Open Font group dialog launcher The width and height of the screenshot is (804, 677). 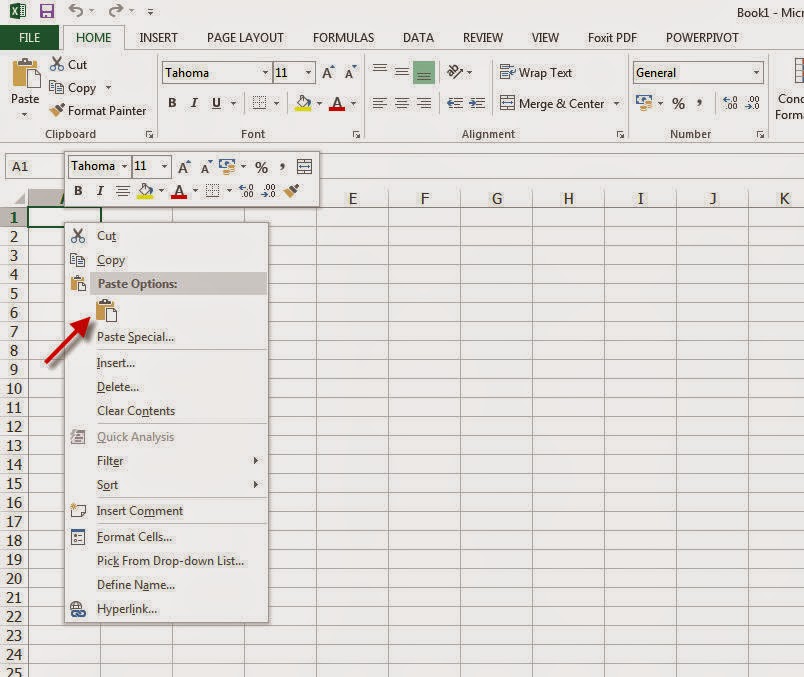pyautogui.click(x=356, y=134)
